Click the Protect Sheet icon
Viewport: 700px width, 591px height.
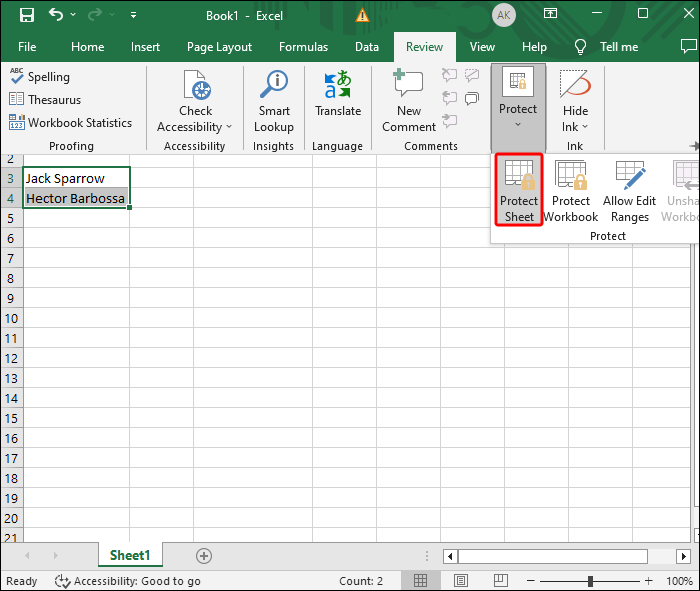click(518, 190)
